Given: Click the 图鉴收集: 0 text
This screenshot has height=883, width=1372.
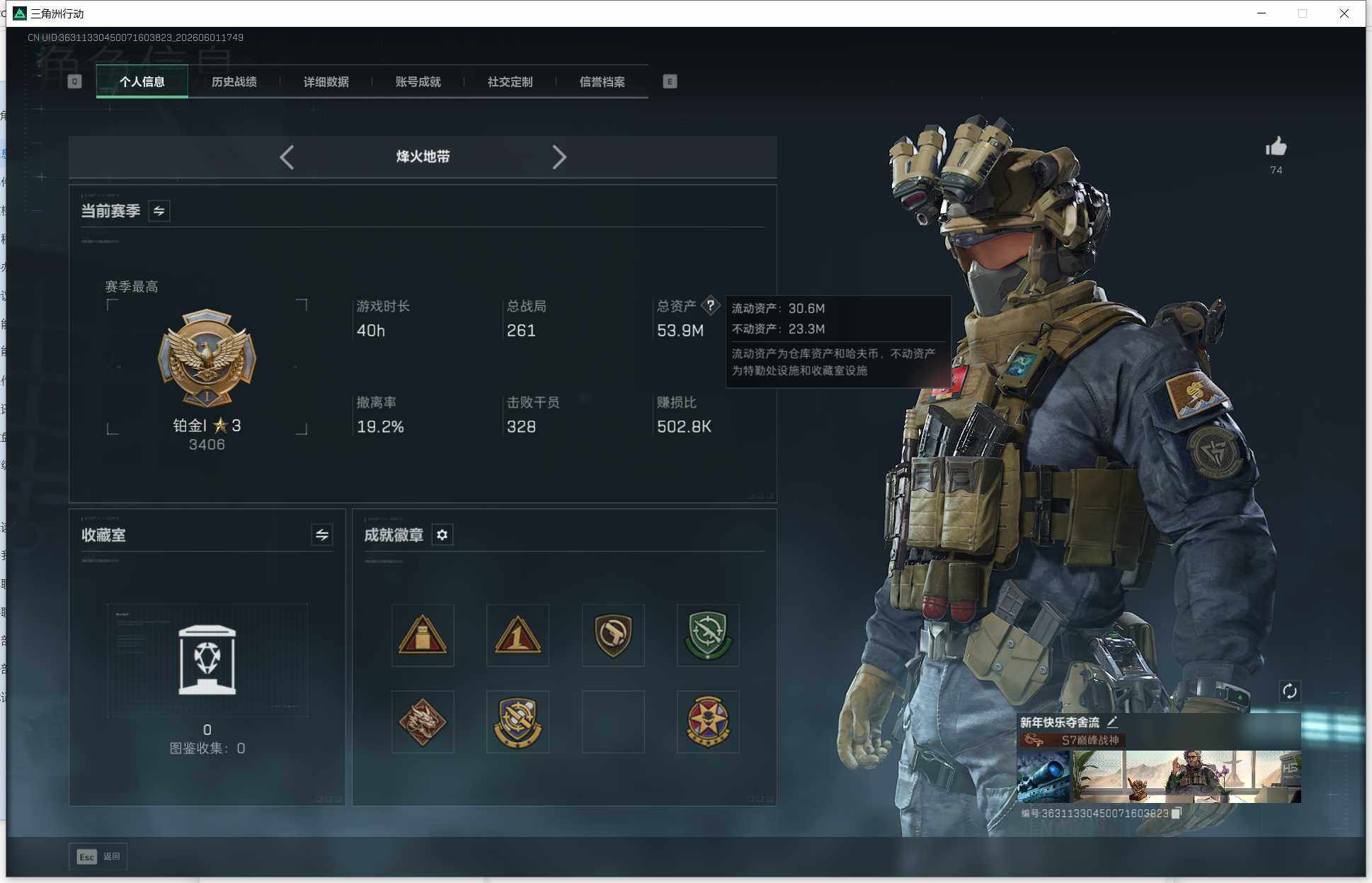Looking at the screenshot, I should [x=207, y=748].
